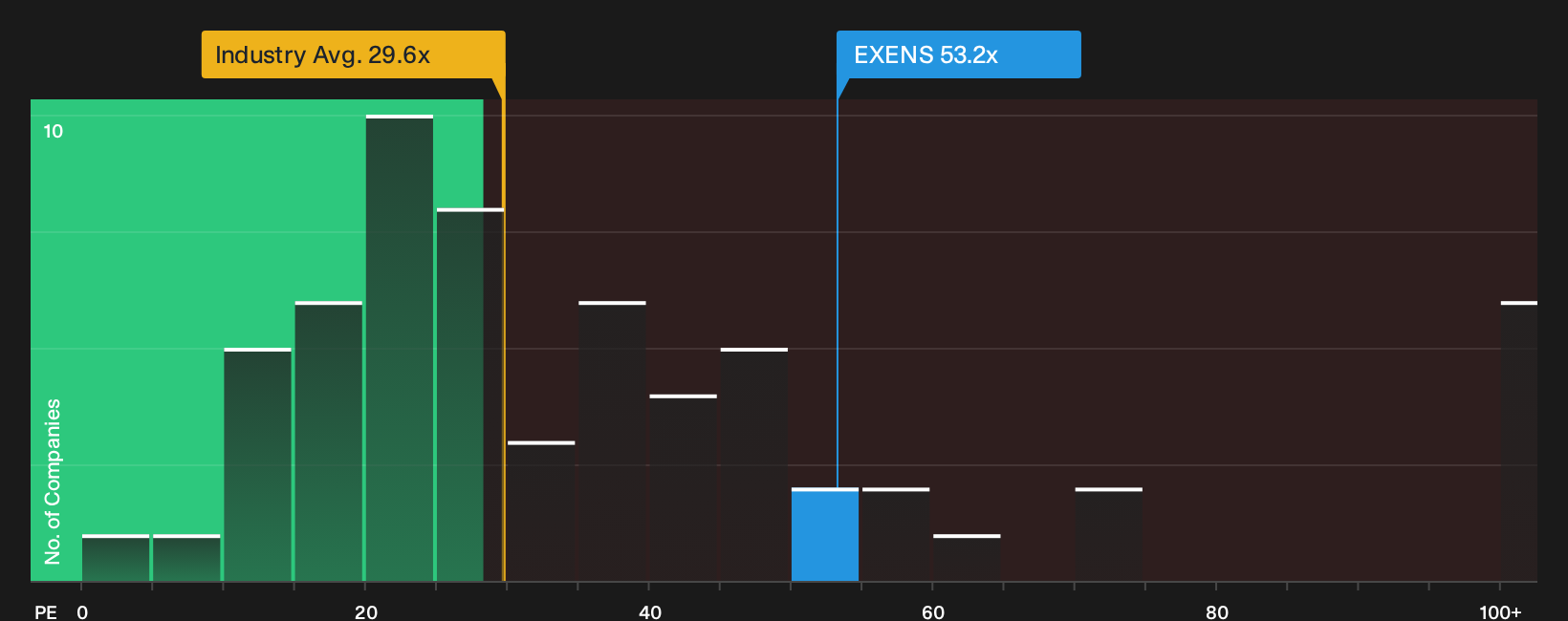
Task: Click the EXENS 53.2x label
Action: 958,54
